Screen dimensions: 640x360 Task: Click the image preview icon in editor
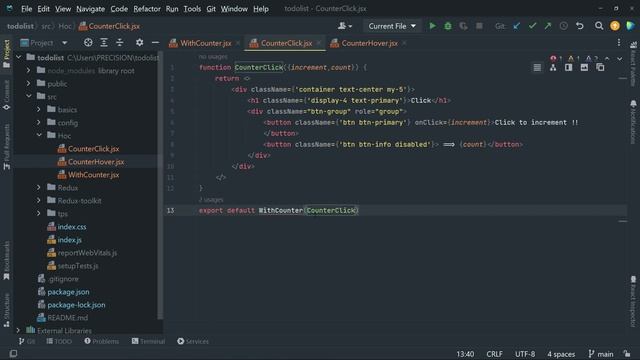tap(584, 68)
